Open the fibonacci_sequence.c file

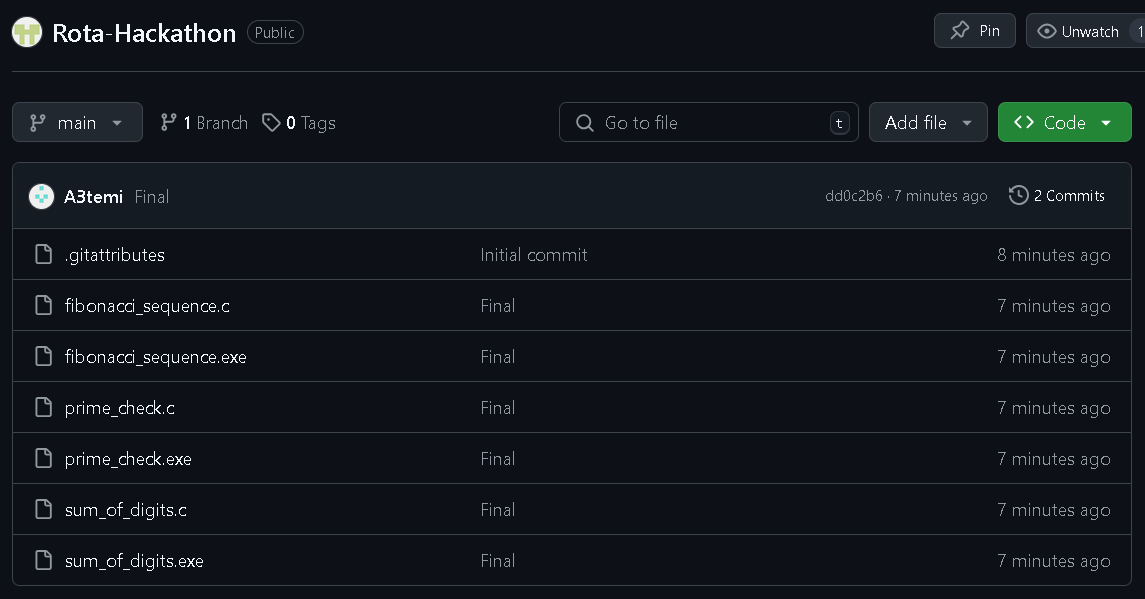coord(147,305)
